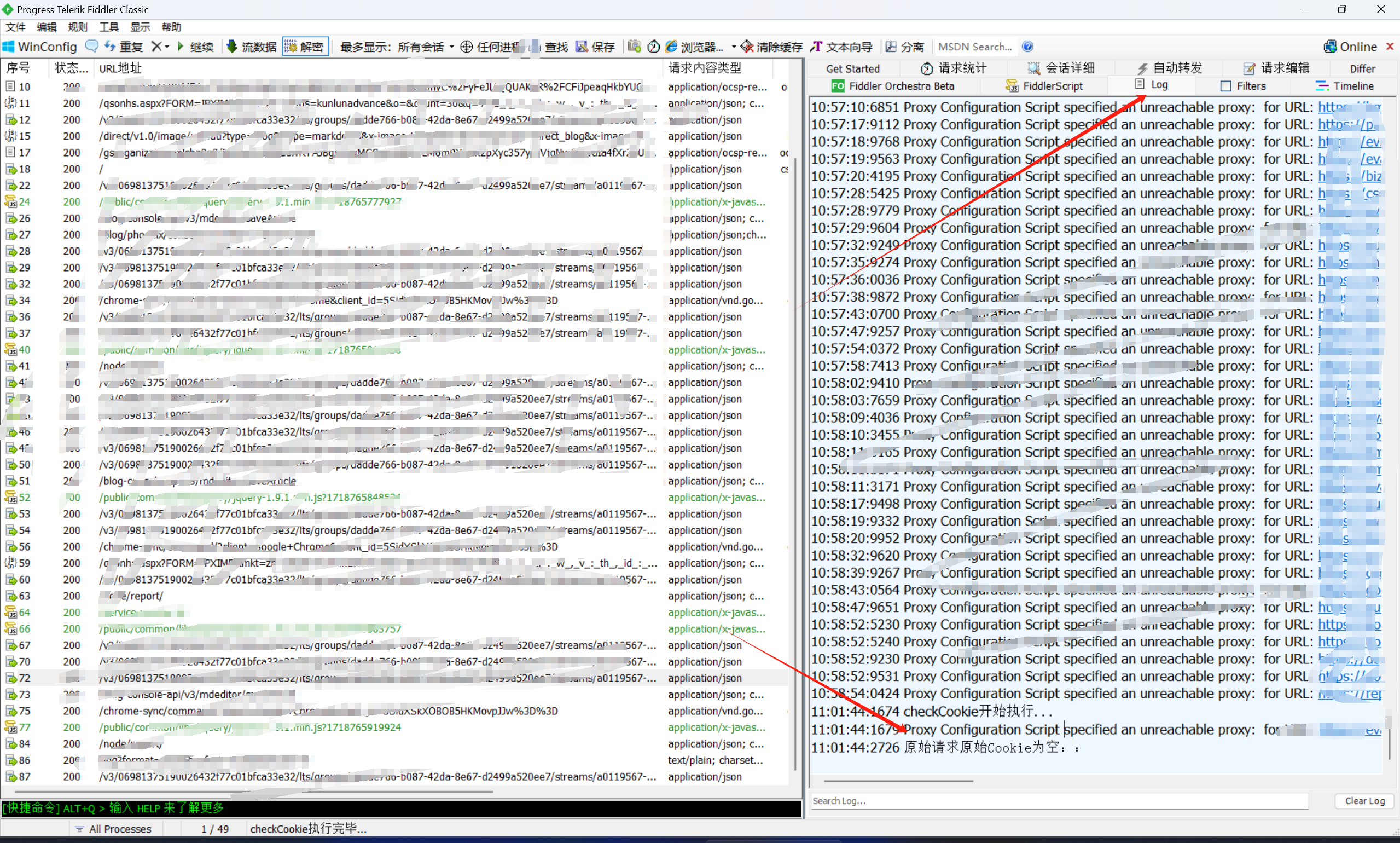Screen dimensions: 1400x843
Task: Switch to the Get Started tab
Action: click(852, 68)
